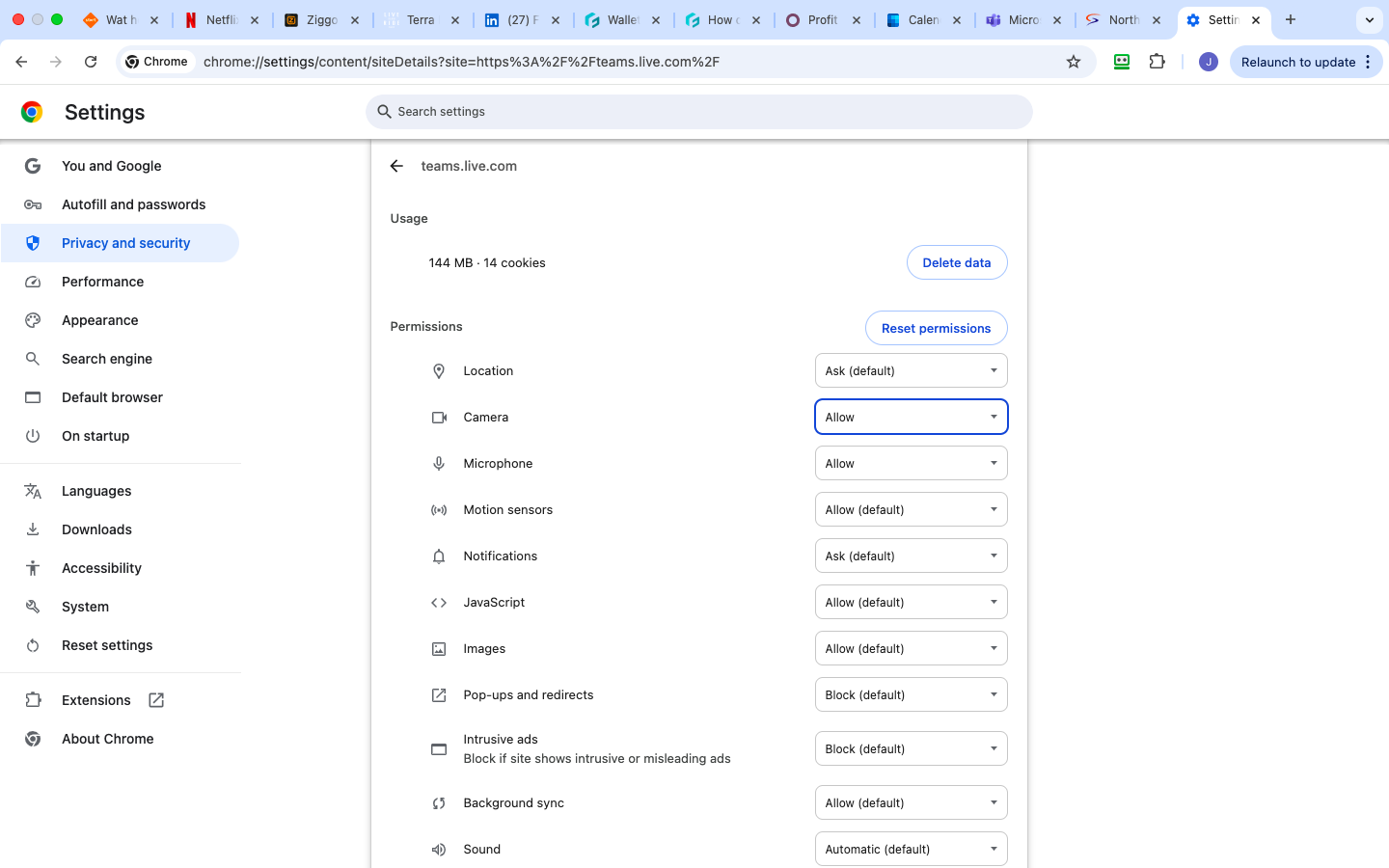This screenshot has width=1389, height=868.
Task: Open the tab search chevron button
Action: 1369,19
